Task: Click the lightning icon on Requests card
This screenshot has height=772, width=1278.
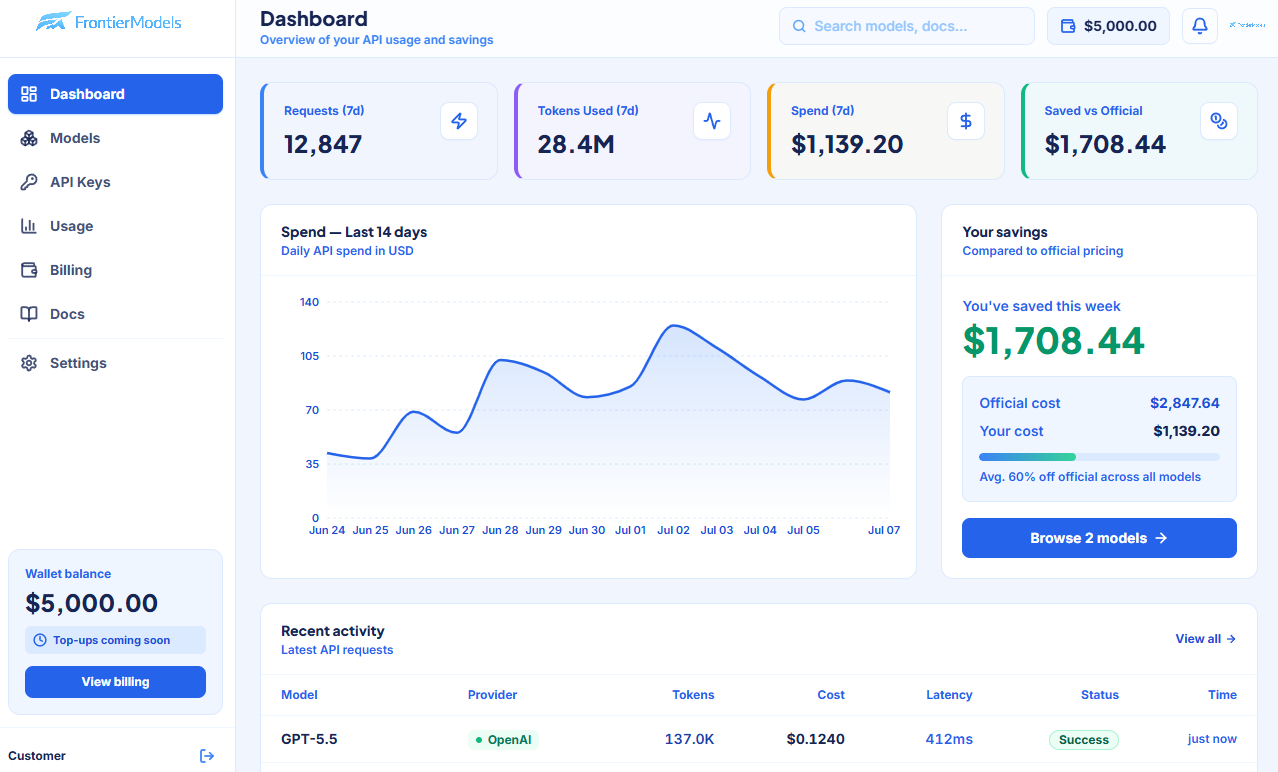Action: coord(459,121)
